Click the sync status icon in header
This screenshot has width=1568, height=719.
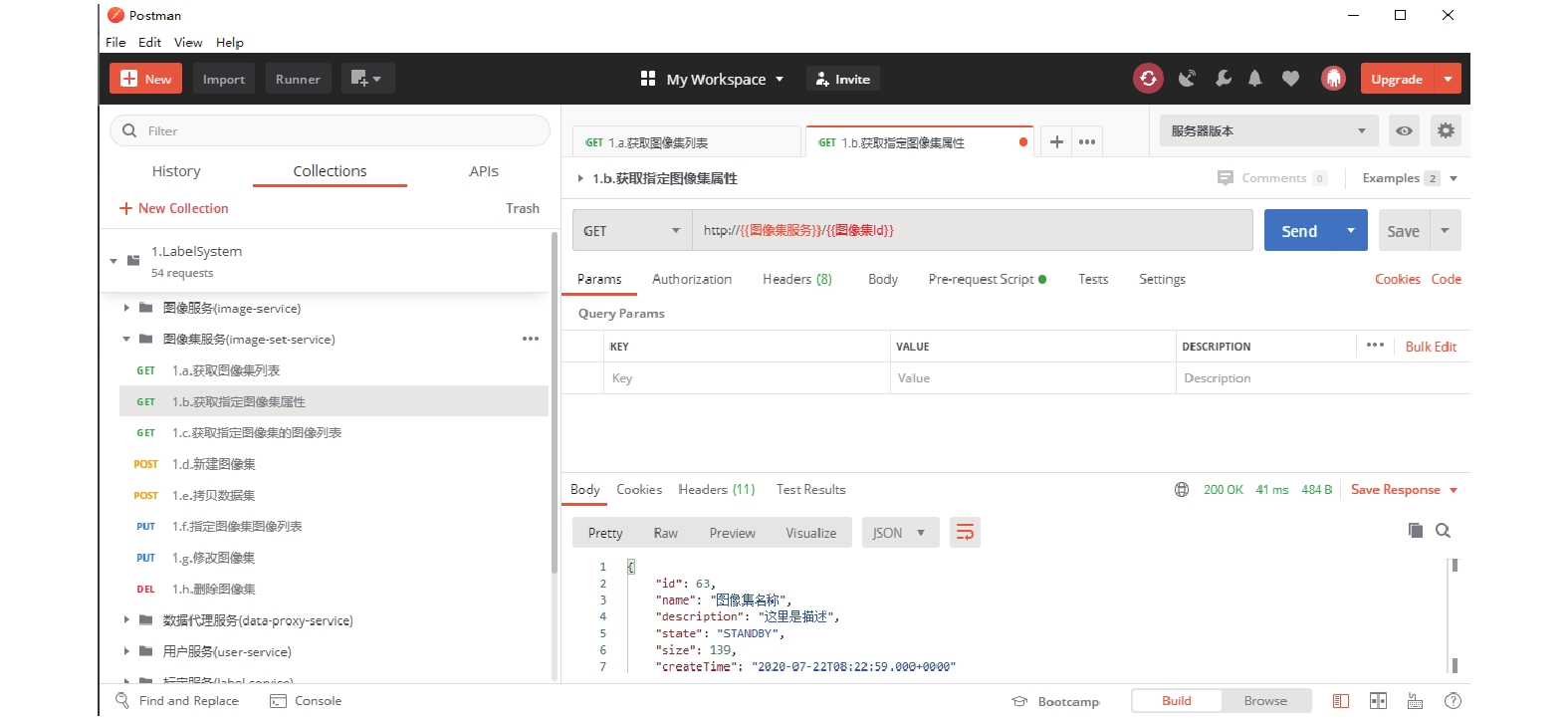tap(1148, 79)
